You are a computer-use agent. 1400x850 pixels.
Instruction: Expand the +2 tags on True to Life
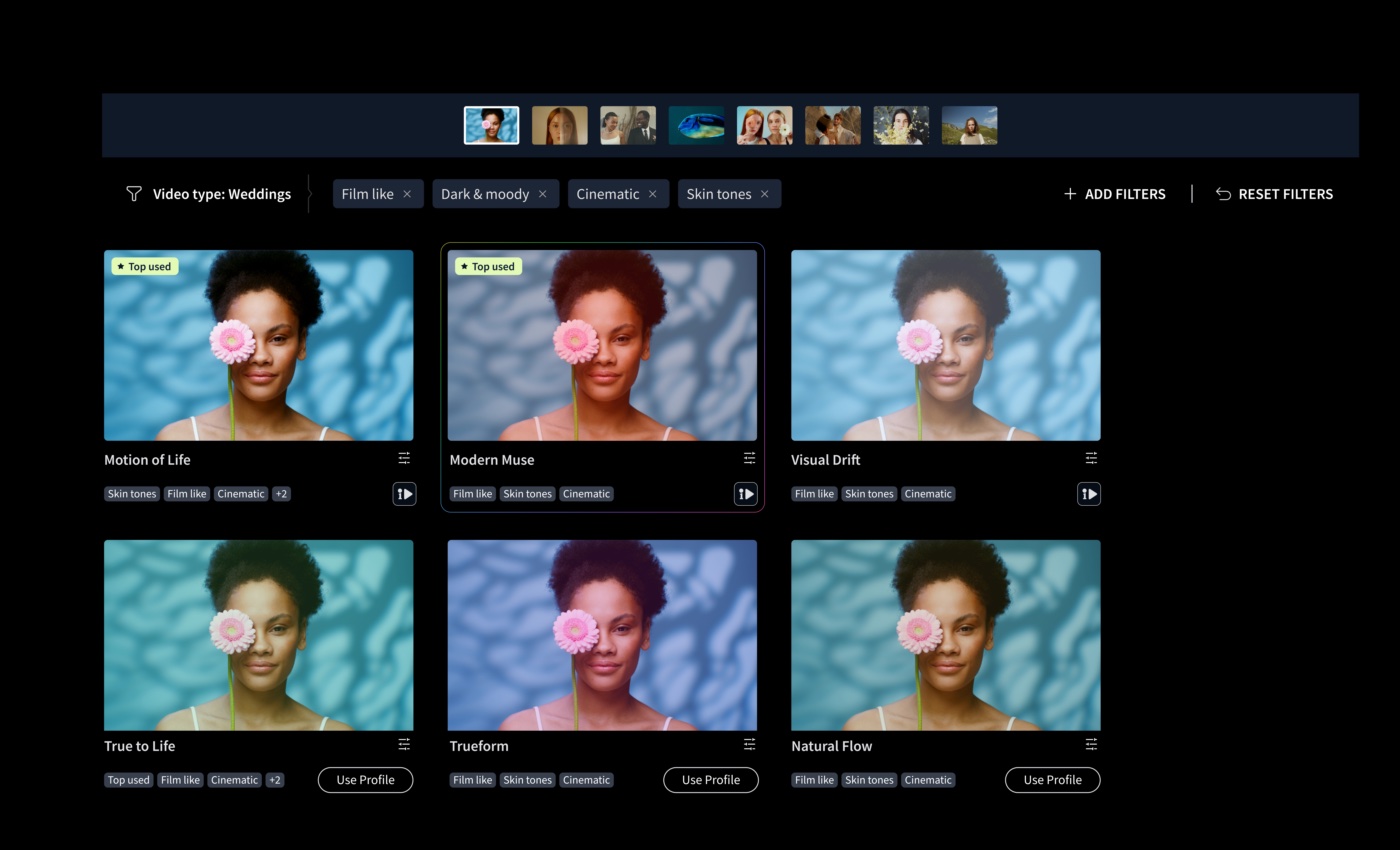click(x=274, y=780)
